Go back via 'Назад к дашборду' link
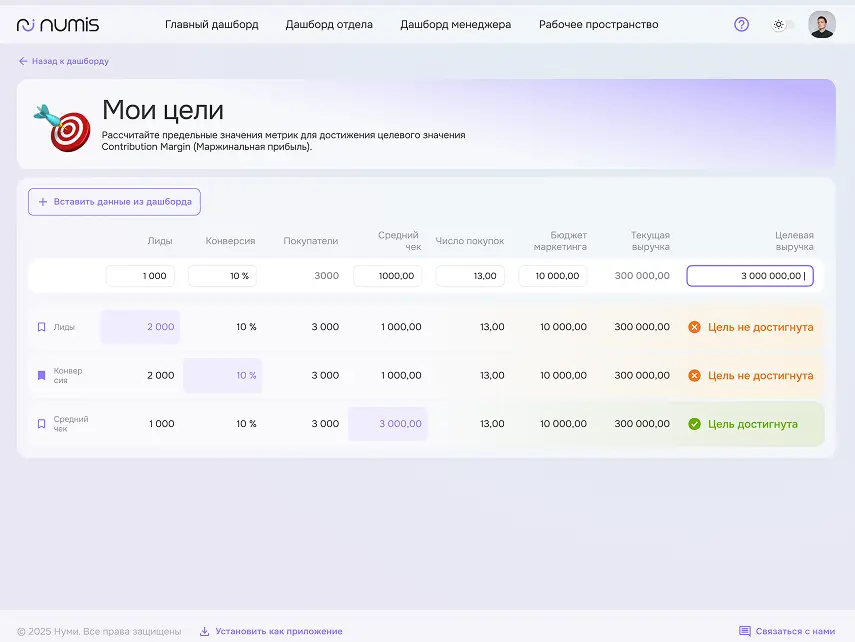855x642 pixels. coord(63,61)
